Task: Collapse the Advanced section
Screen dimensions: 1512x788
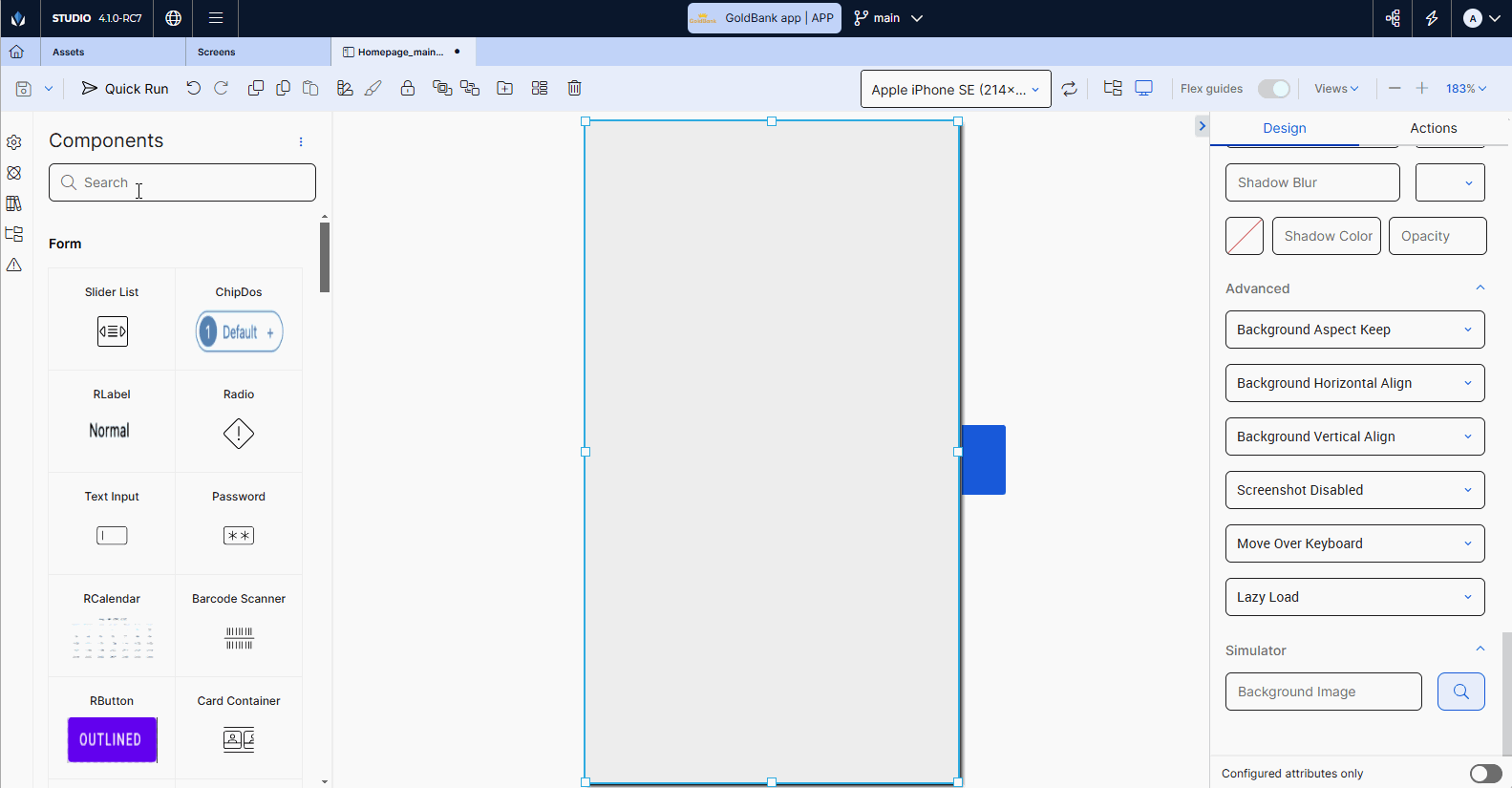Action: coord(1480,288)
